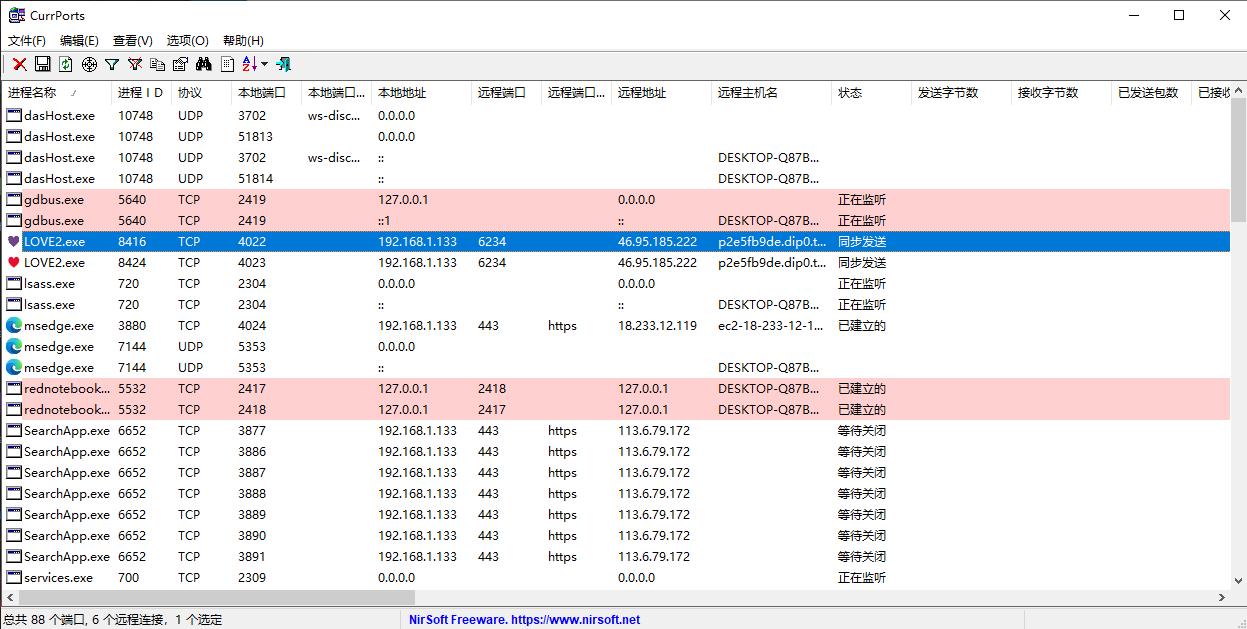Viewport: 1247px width, 629px height.
Task: Click the exit door toolbar icon
Action: click(283, 64)
